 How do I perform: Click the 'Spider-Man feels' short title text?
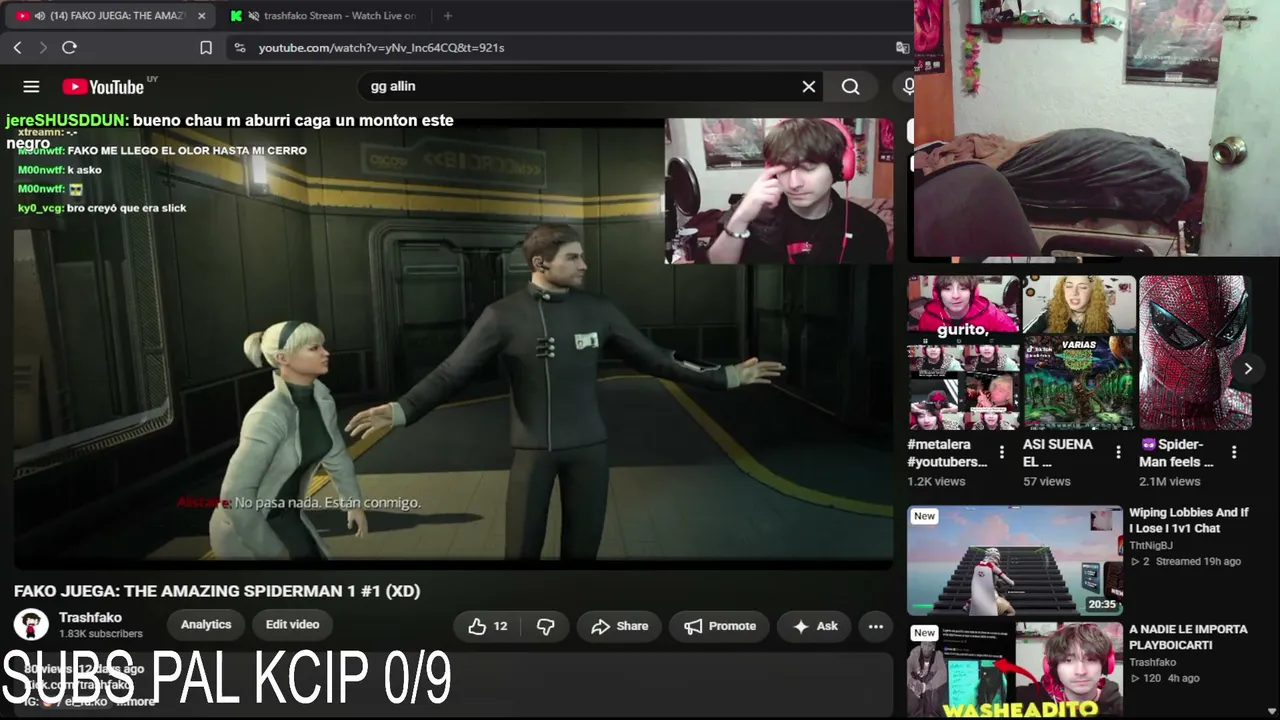pyautogui.click(x=1176, y=453)
